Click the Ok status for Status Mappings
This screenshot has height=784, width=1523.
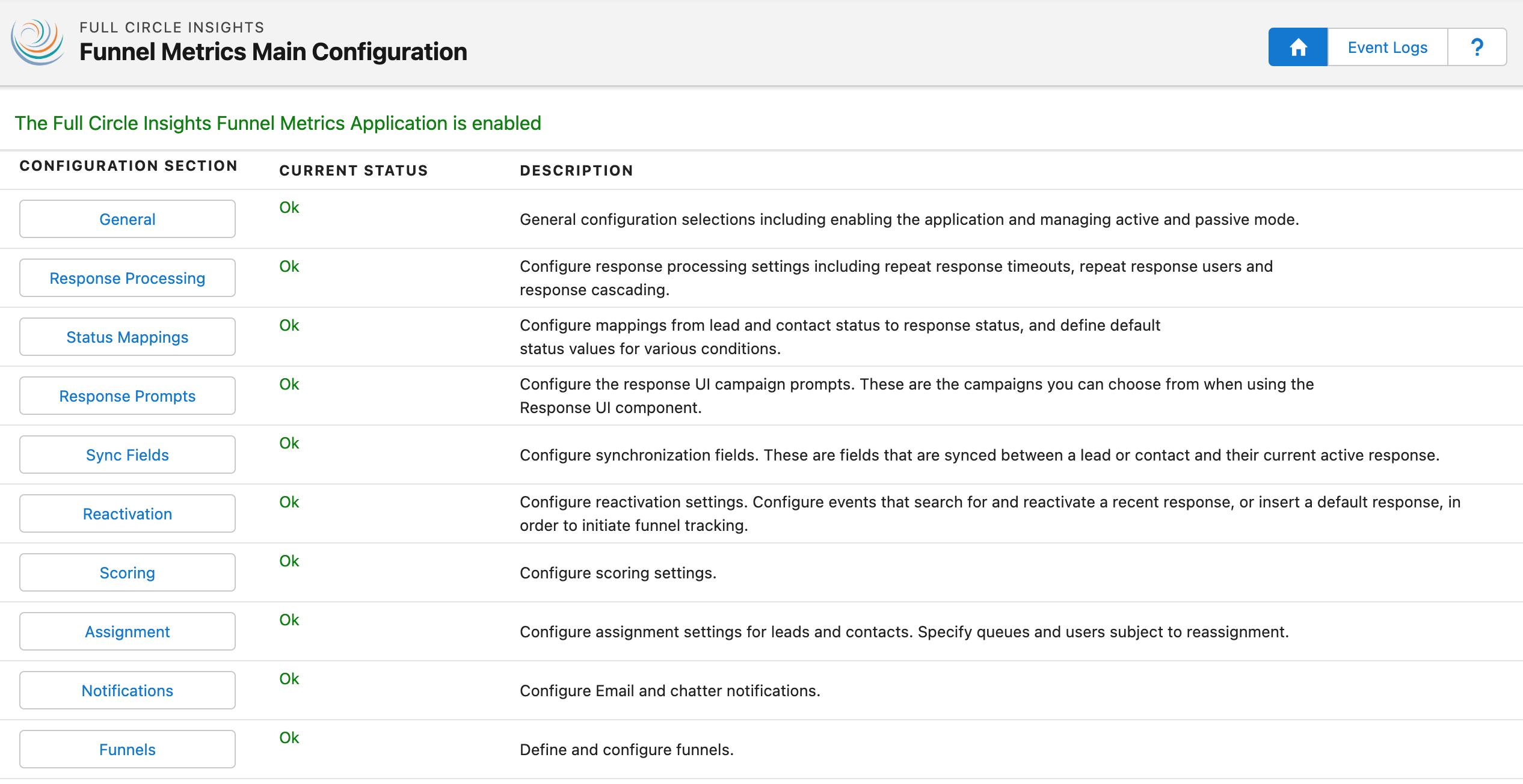click(x=289, y=325)
